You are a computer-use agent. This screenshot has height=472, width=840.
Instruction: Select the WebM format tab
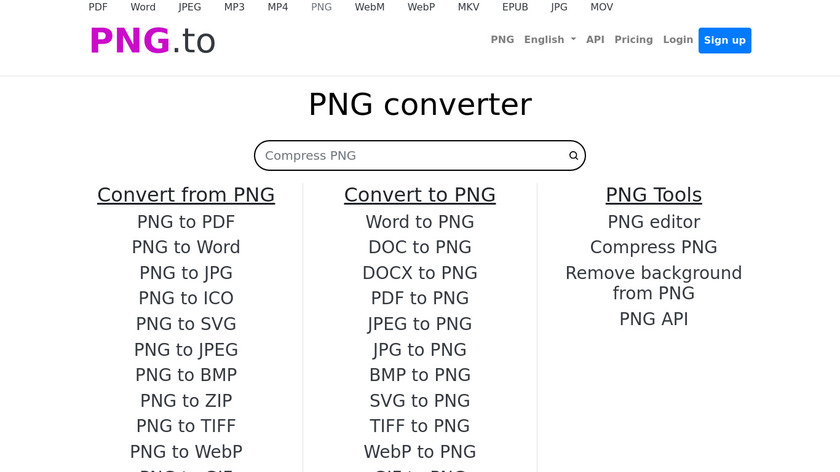point(370,7)
